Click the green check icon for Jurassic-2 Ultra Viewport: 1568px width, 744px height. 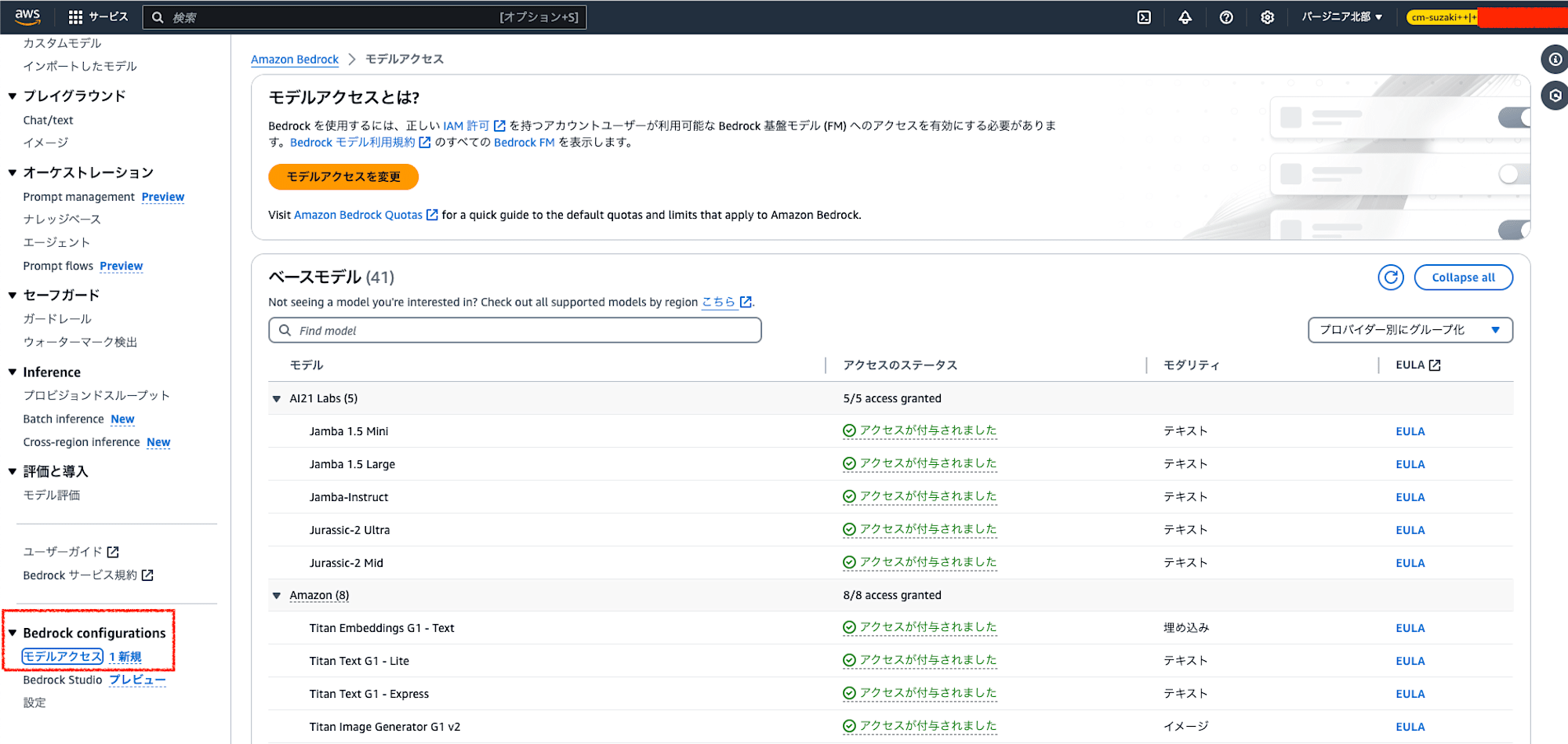click(x=849, y=529)
